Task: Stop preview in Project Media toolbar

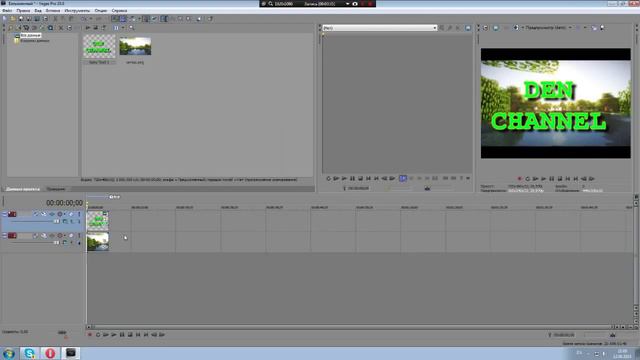Action: 95,28
